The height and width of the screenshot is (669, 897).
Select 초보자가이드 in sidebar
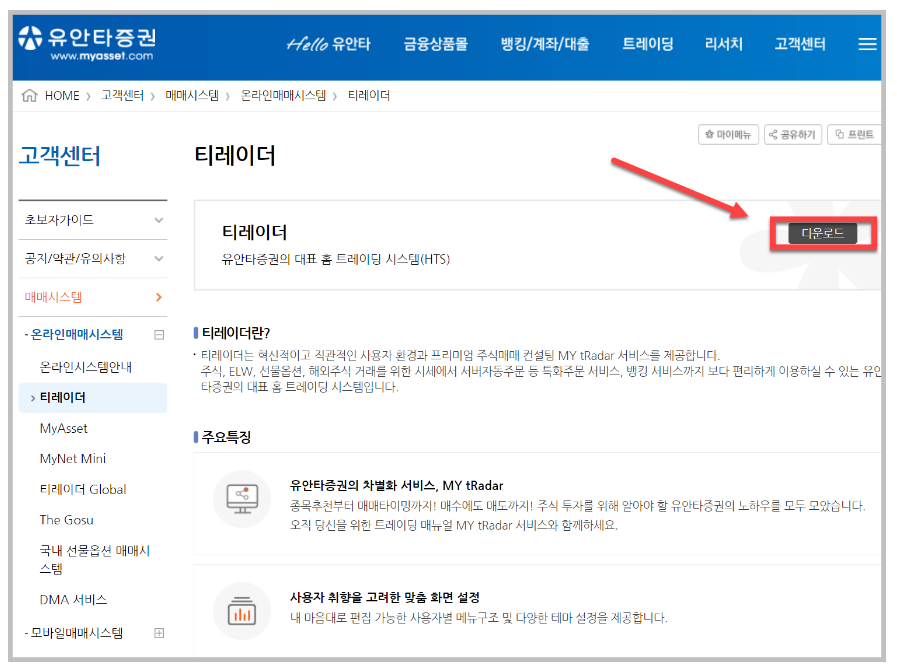point(59,220)
